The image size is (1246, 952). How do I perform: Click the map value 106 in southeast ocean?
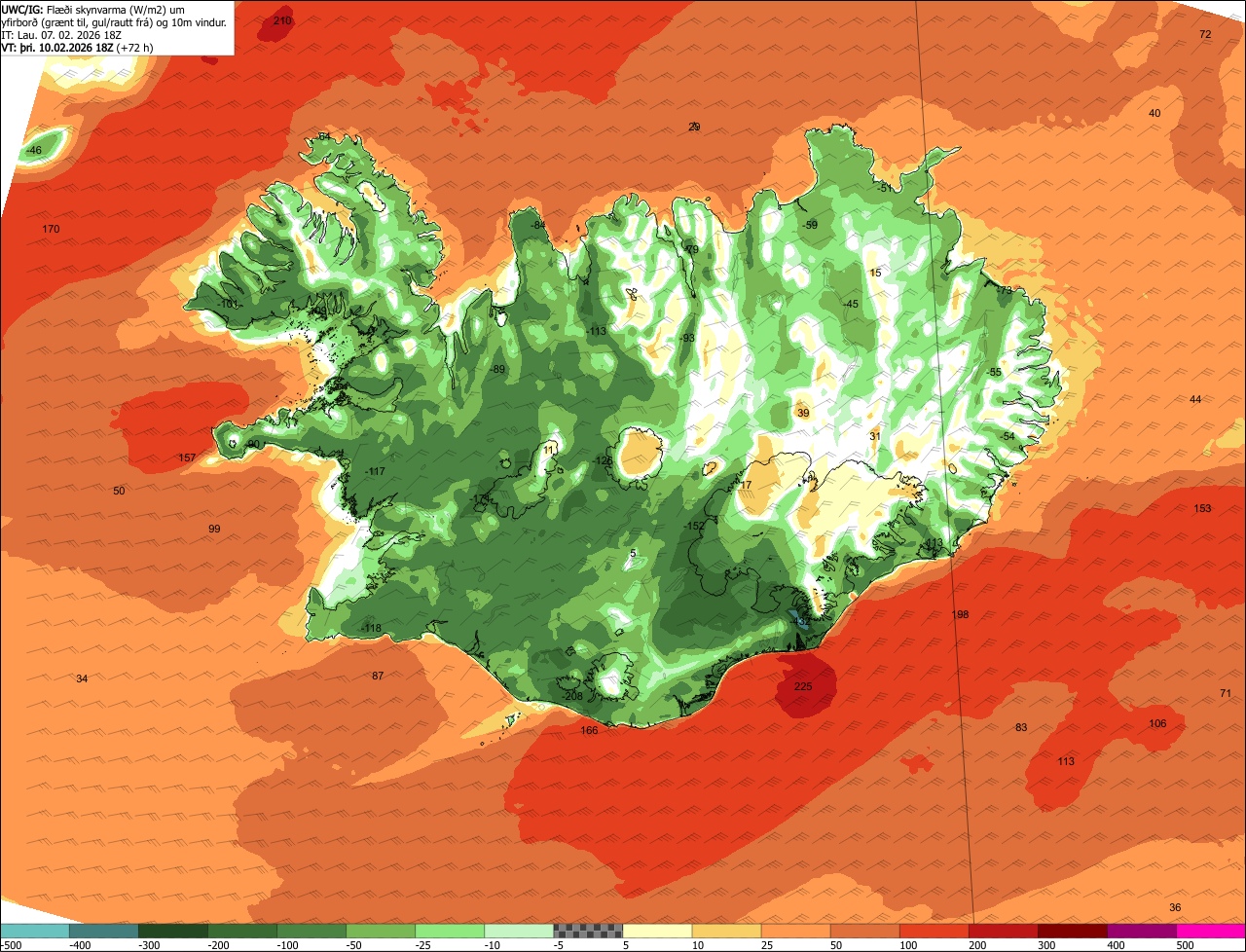tap(1157, 723)
